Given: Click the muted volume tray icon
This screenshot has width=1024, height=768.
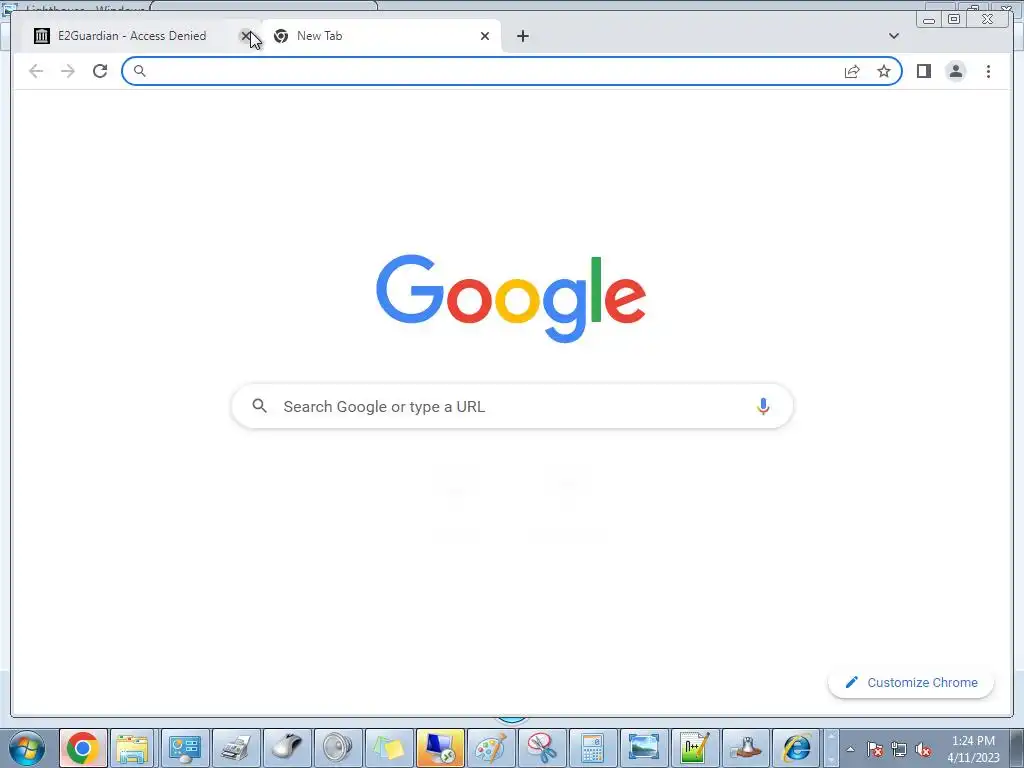Looking at the screenshot, I should [923, 749].
